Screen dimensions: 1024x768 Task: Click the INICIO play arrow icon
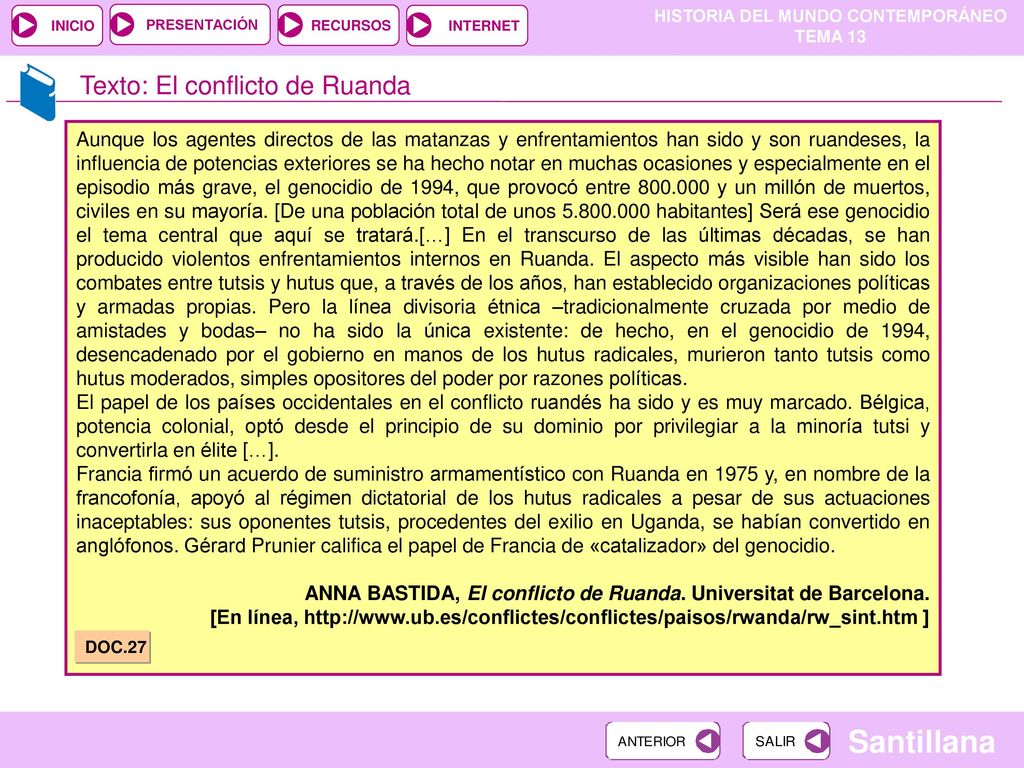[x=25, y=25]
